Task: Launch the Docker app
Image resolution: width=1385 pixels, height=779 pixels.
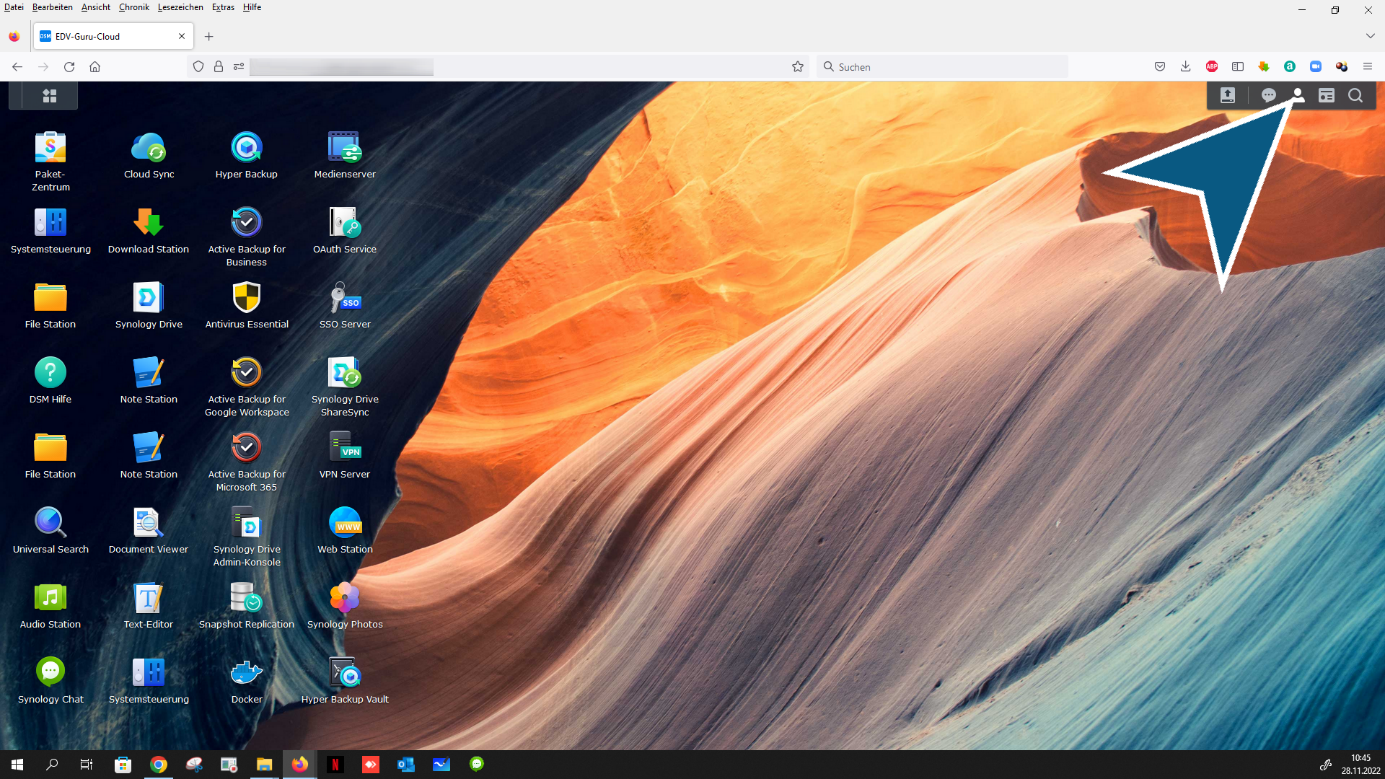Action: tap(246, 673)
